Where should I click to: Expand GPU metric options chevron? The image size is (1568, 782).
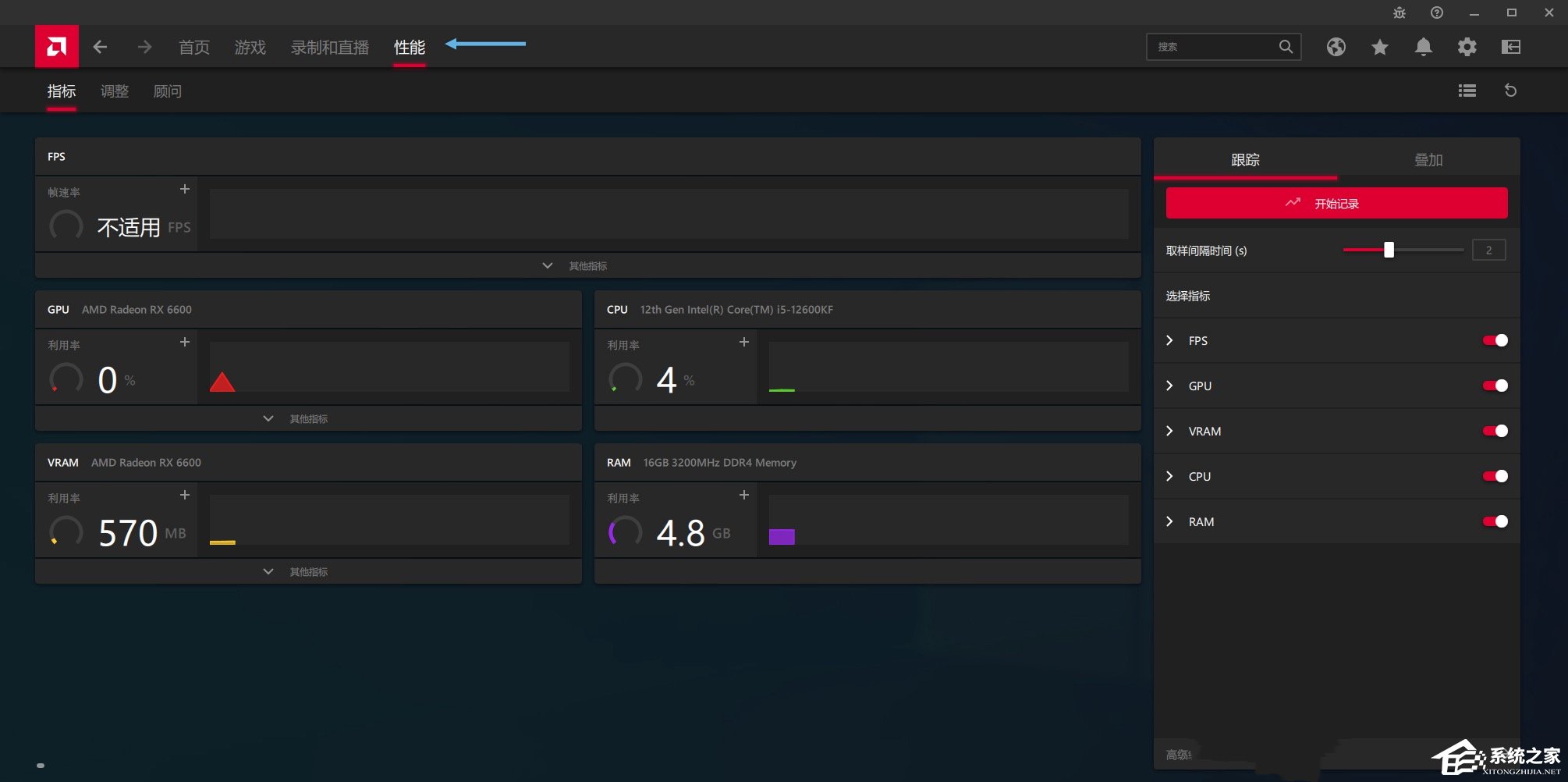(x=1169, y=386)
